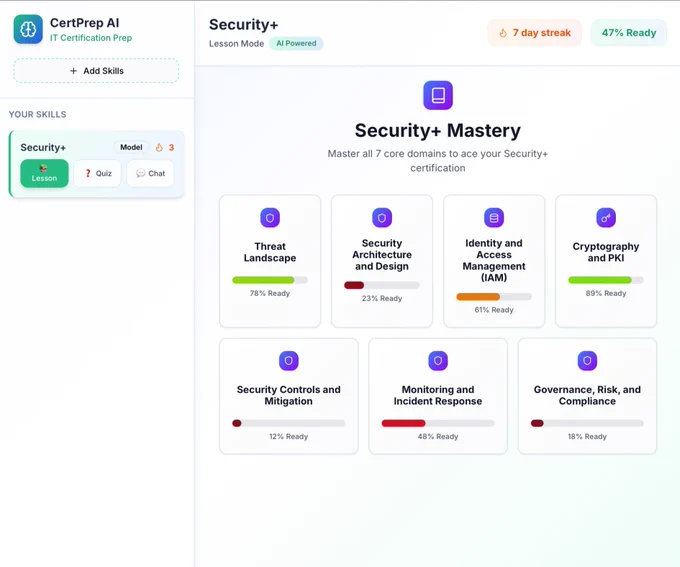Open the Cryptography and PKI title
The width and height of the screenshot is (680, 567).
point(606,252)
